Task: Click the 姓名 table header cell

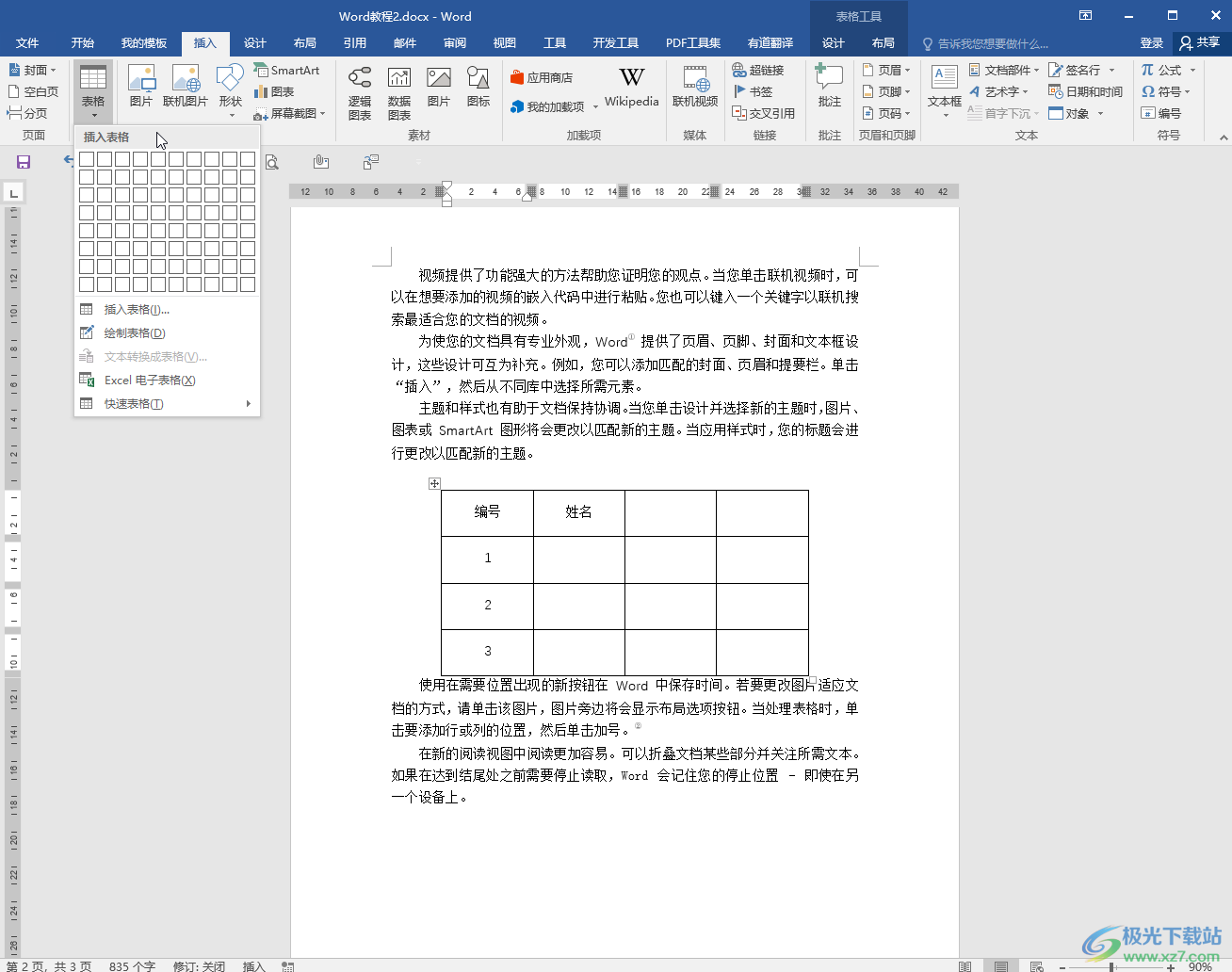Action: 579,512
